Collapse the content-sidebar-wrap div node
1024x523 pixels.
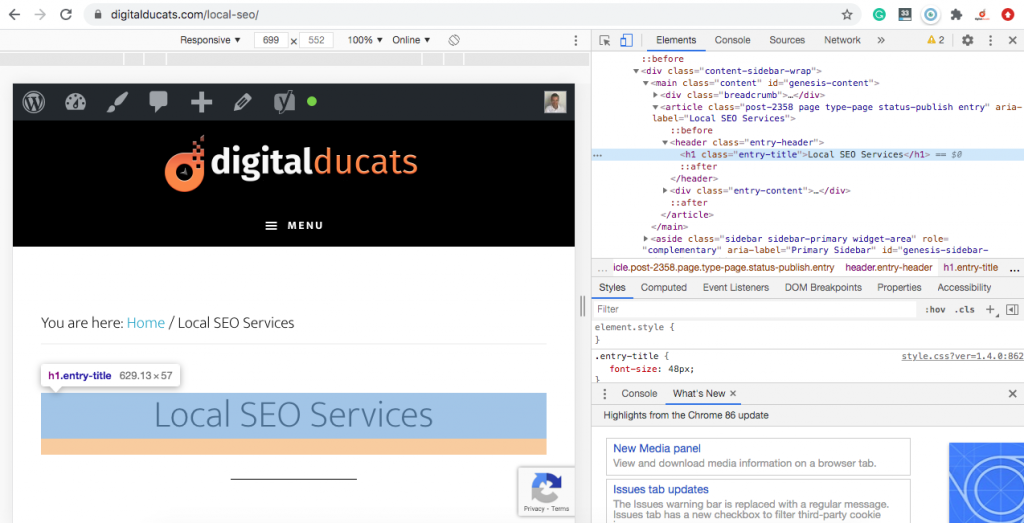pos(637,71)
